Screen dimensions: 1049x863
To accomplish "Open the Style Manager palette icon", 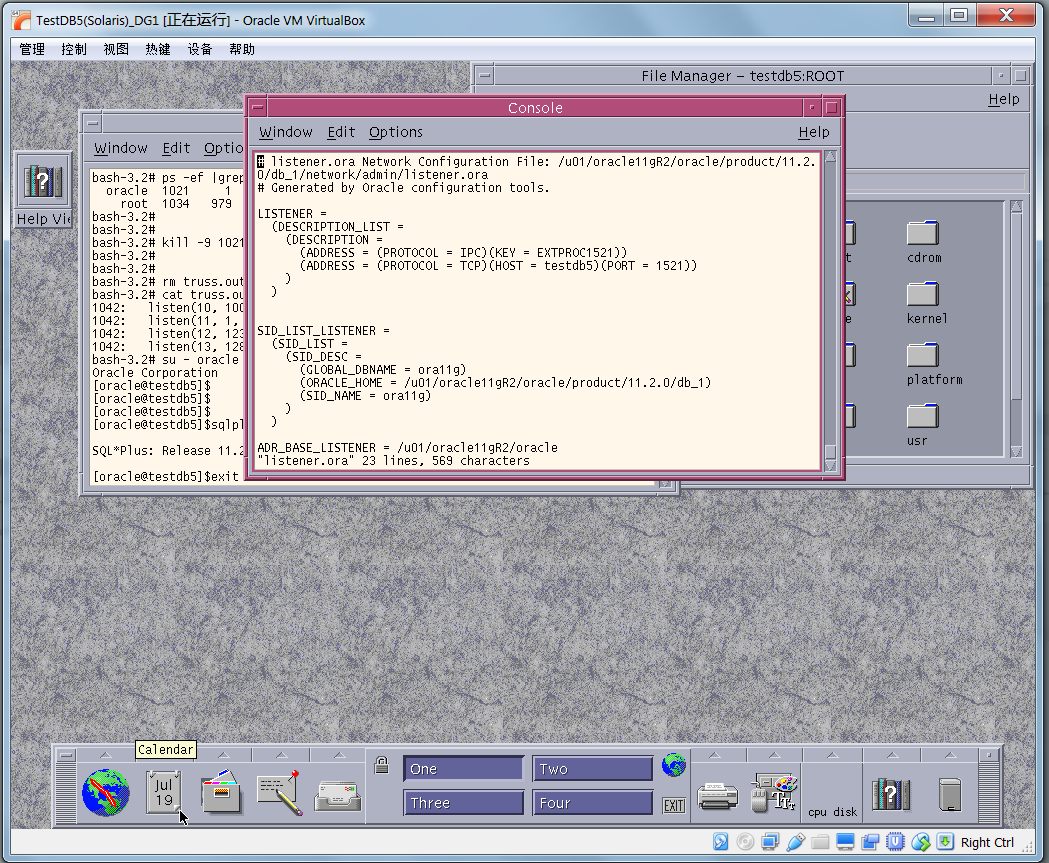I will (x=775, y=793).
